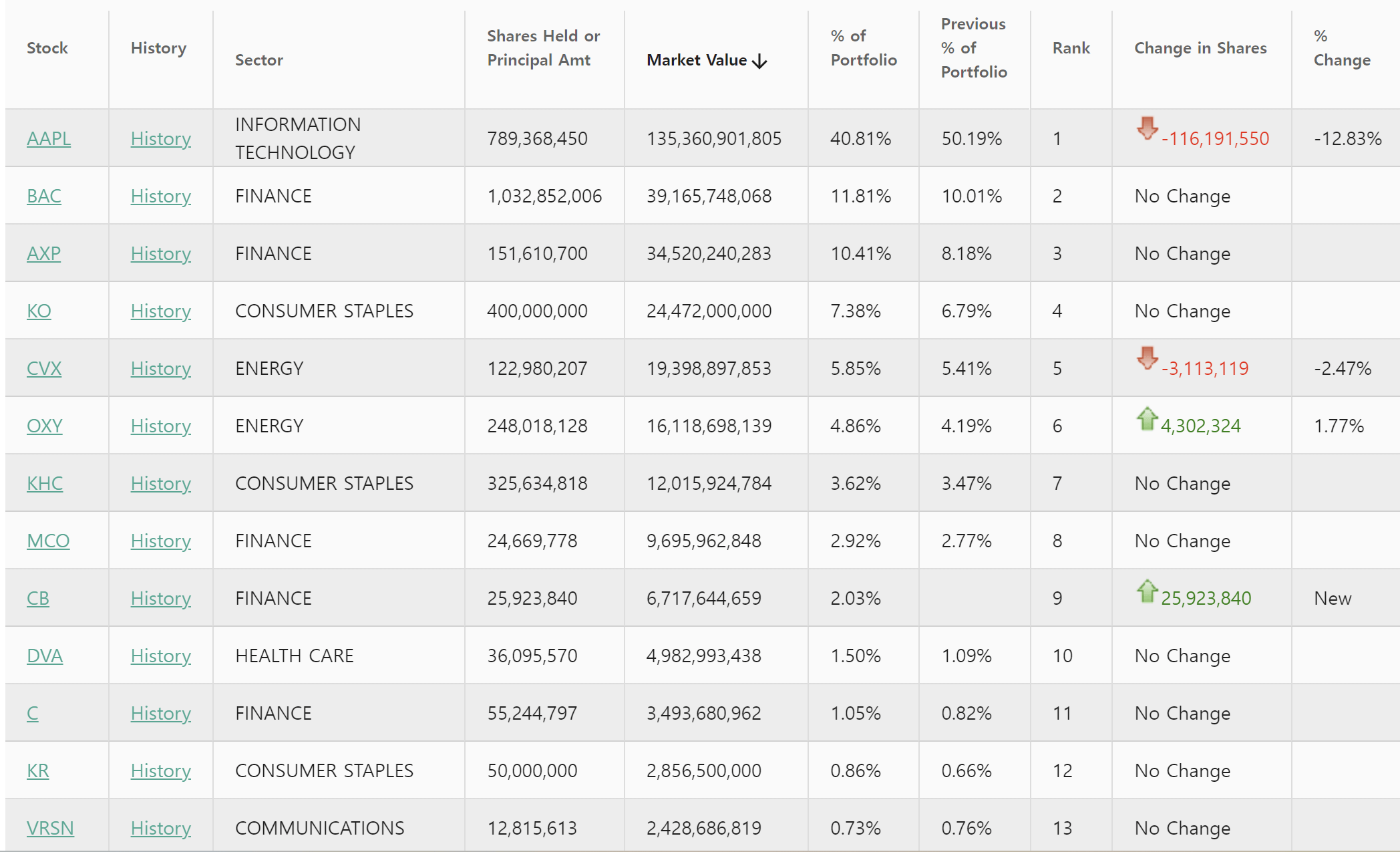This screenshot has width=1400, height=852.
Task: View History for KHC
Action: point(161,483)
